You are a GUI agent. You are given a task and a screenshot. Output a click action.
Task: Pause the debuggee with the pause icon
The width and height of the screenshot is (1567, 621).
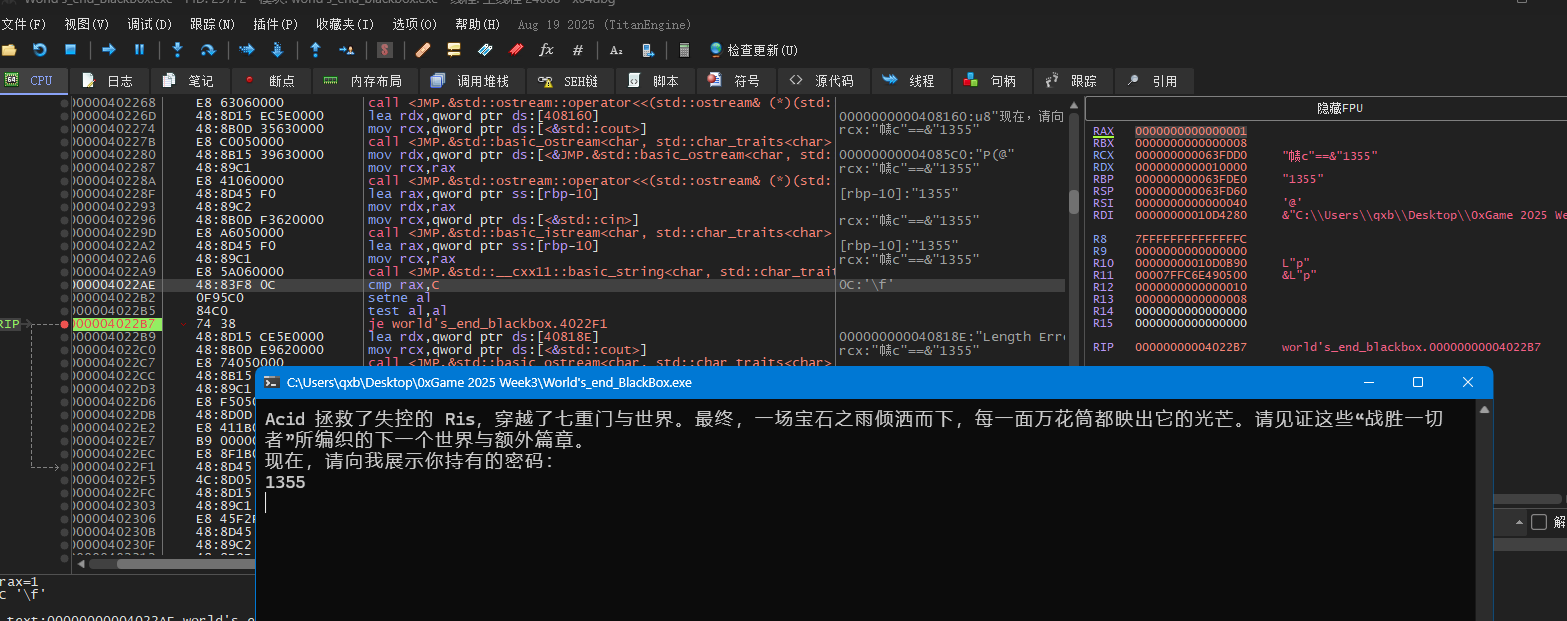pyautogui.click(x=139, y=50)
